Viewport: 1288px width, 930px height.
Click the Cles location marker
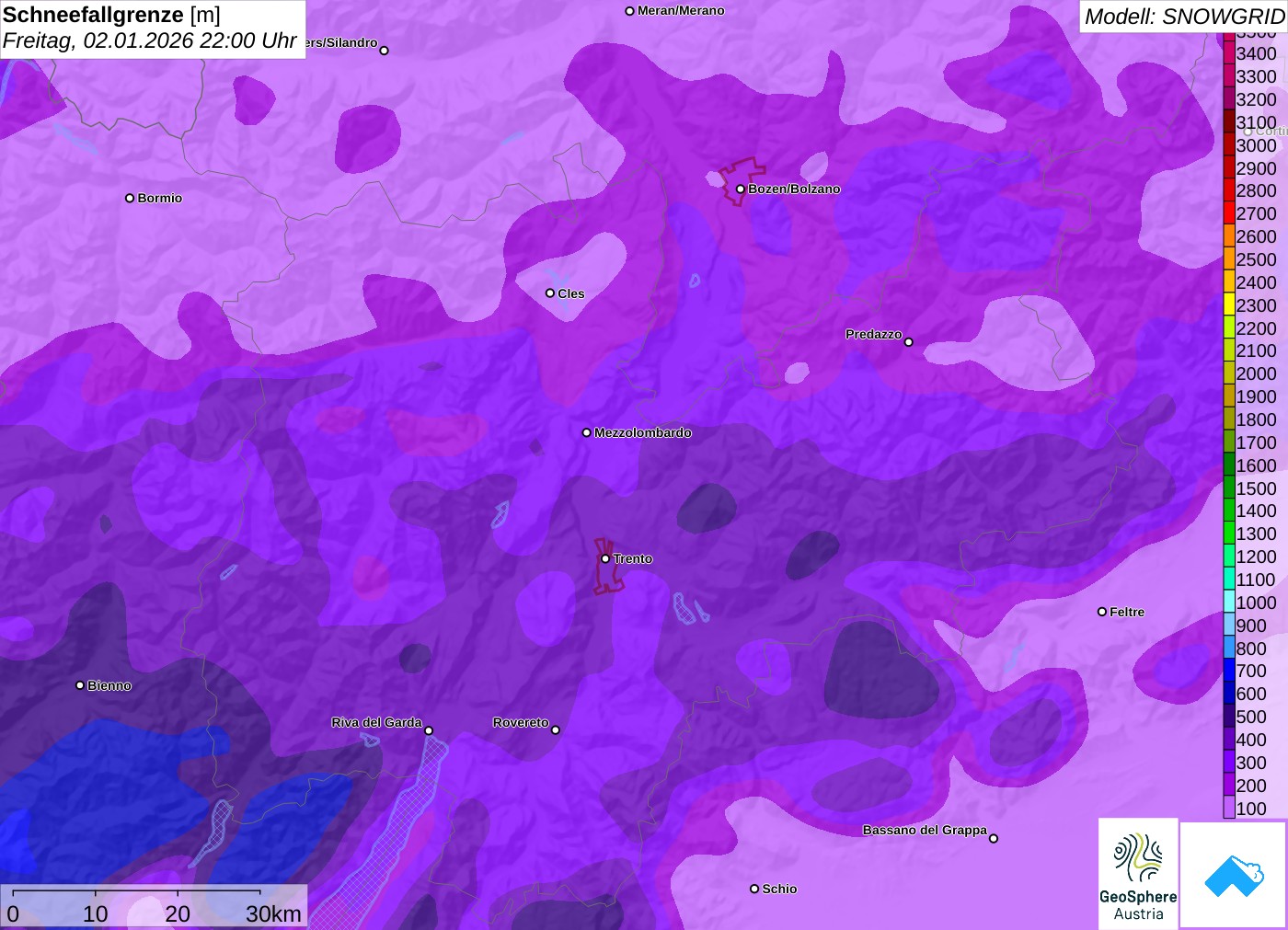click(550, 293)
